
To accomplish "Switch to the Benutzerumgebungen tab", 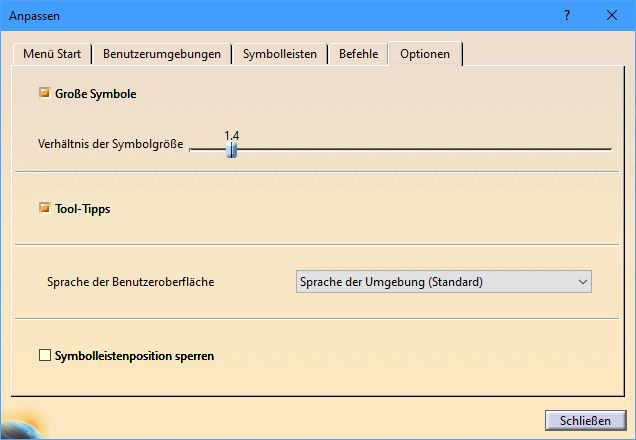I will [162, 54].
